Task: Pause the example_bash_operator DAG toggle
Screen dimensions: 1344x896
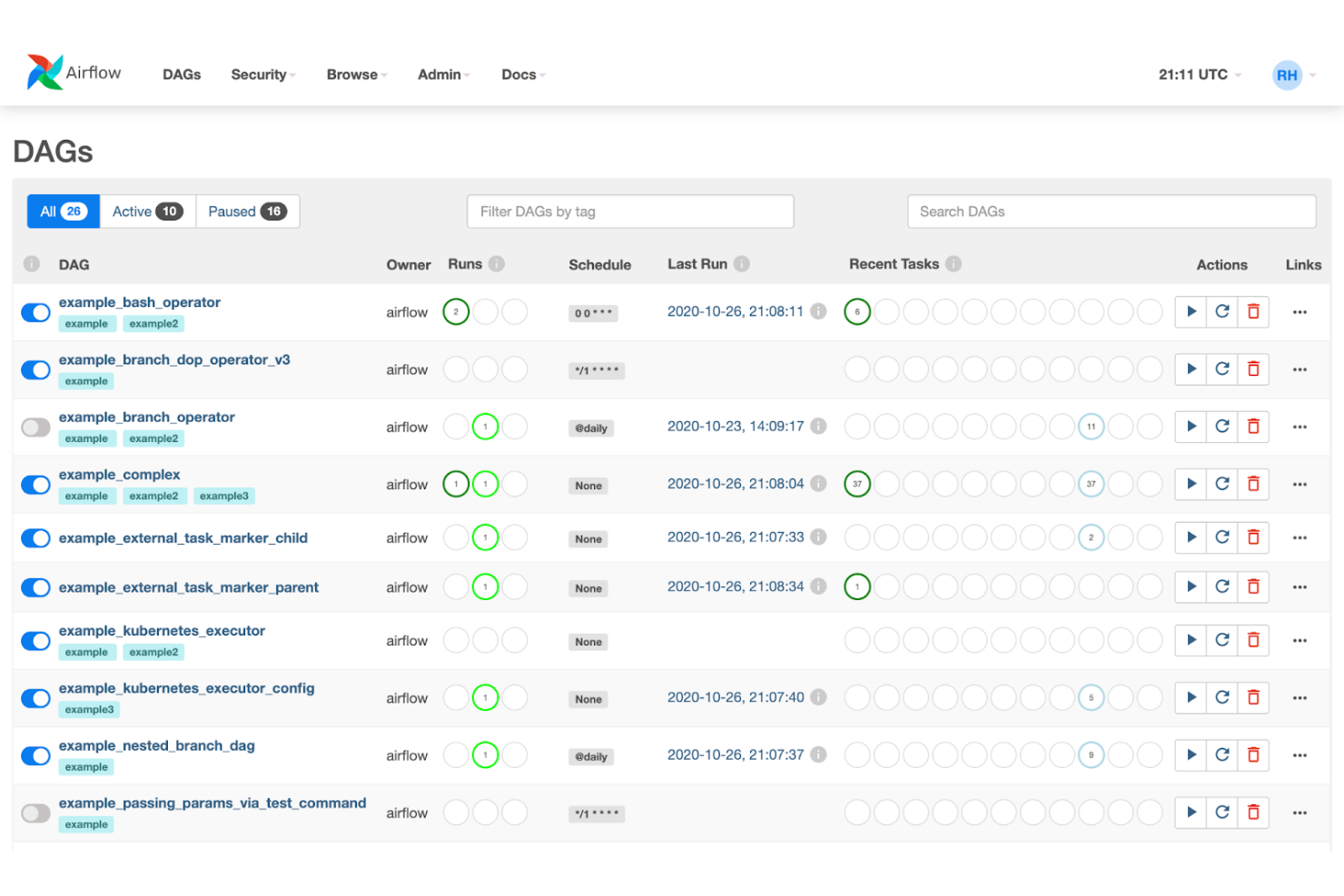Action: point(35,312)
